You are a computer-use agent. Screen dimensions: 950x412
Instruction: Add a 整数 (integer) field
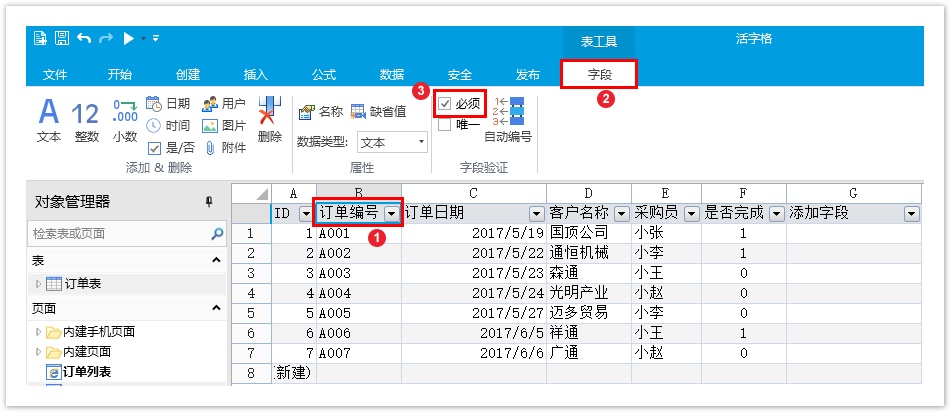click(x=86, y=120)
